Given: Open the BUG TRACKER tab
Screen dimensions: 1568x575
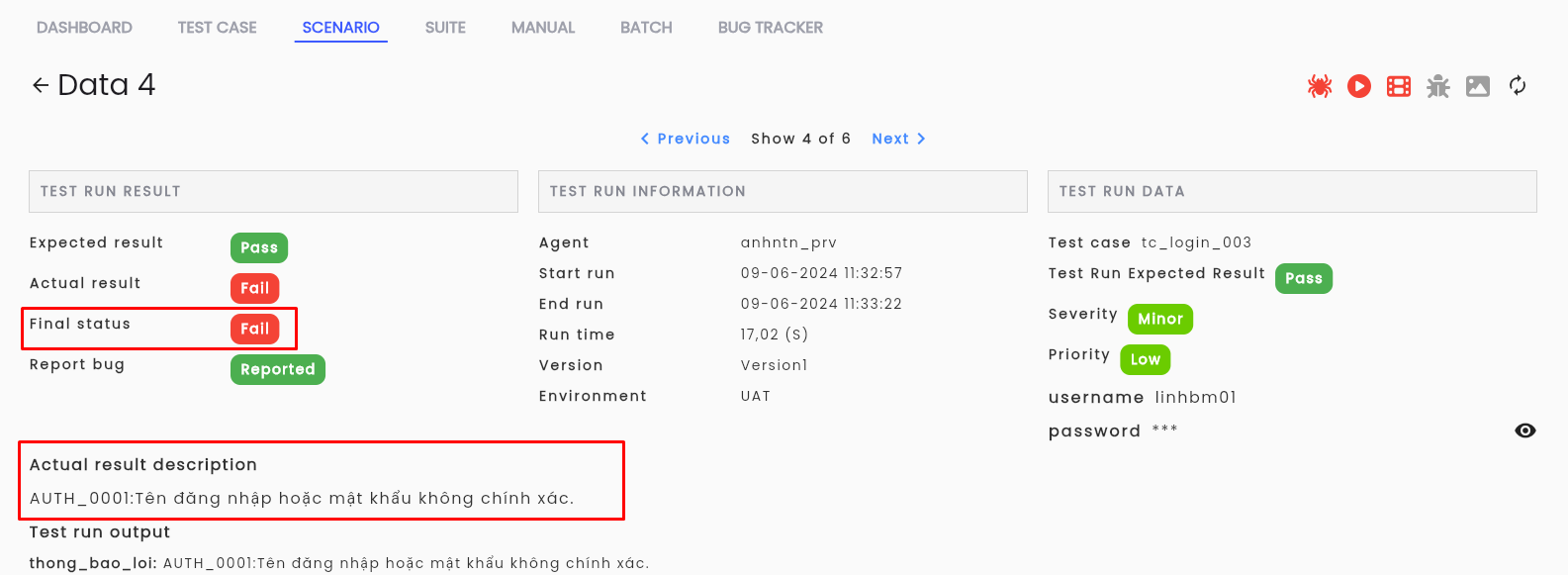Looking at the screenshot, I should pos(771,28).
